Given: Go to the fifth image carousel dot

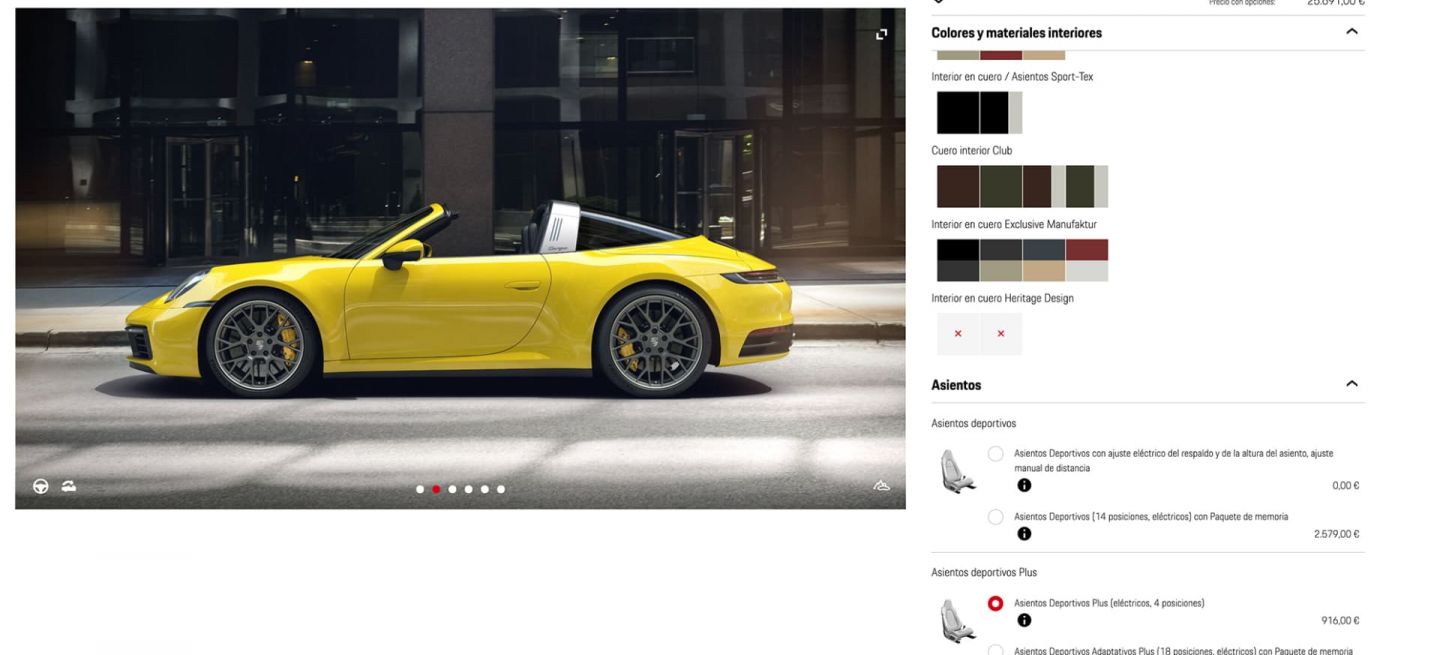Looking at the screenshot, I should [x=484, y=489].
